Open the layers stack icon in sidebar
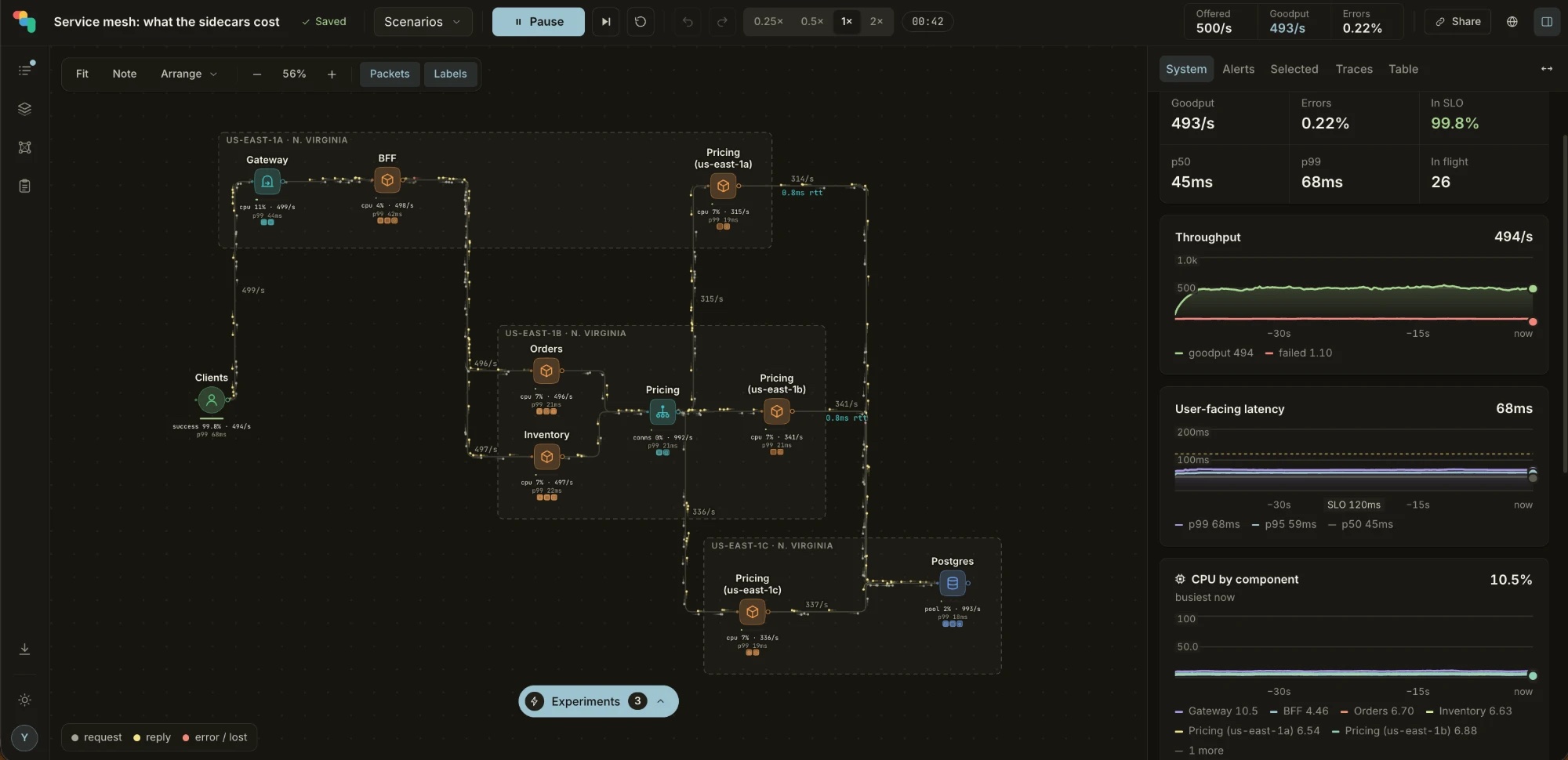1568x760 pixels. coord(24,109)
